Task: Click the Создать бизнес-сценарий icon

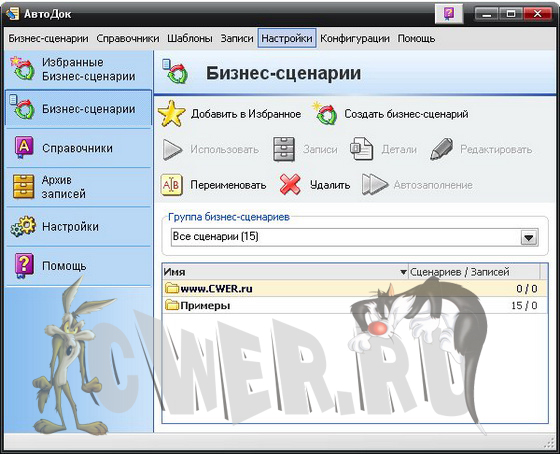Action: click(x=325, y=114)
